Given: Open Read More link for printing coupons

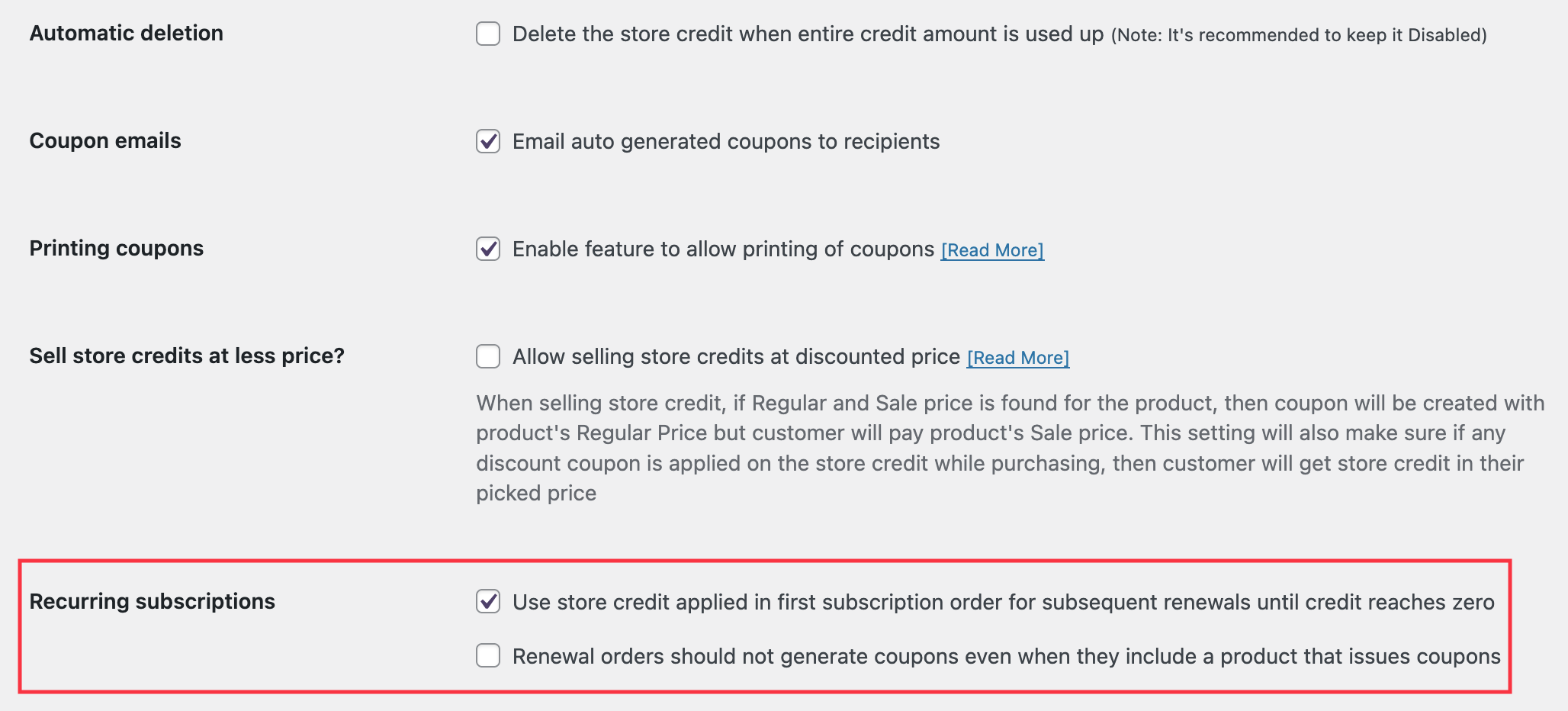Looking at the screenshot, I should [992, 250].
